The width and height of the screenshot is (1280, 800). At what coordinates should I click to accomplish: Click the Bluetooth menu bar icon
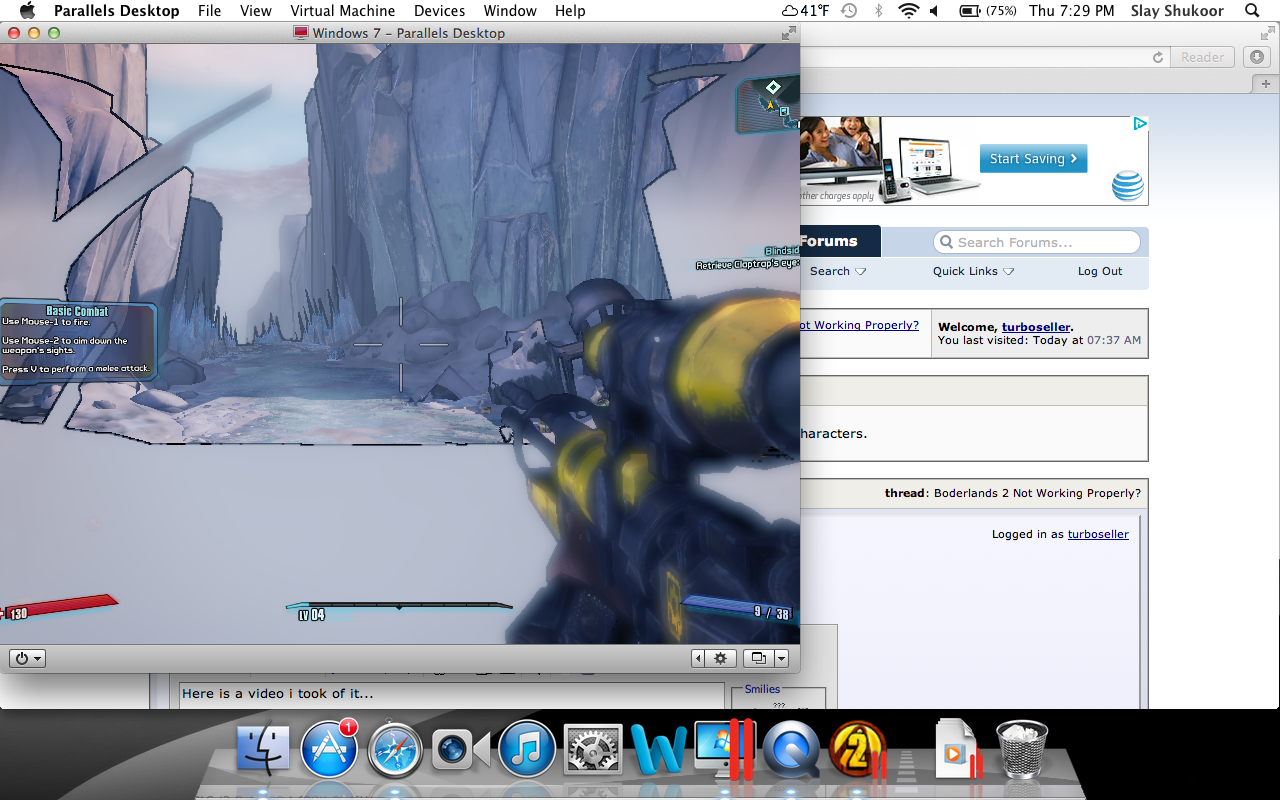coord(879,11)
